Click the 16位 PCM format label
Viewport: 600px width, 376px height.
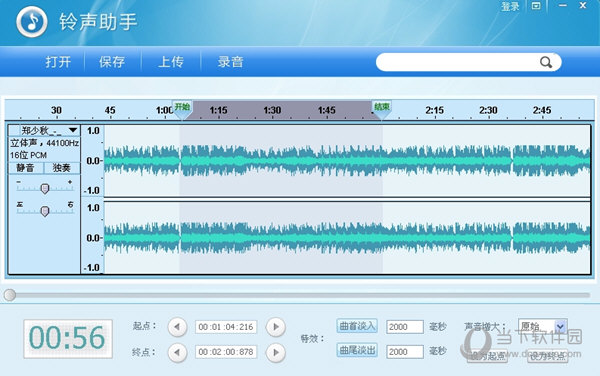point(28,155)
